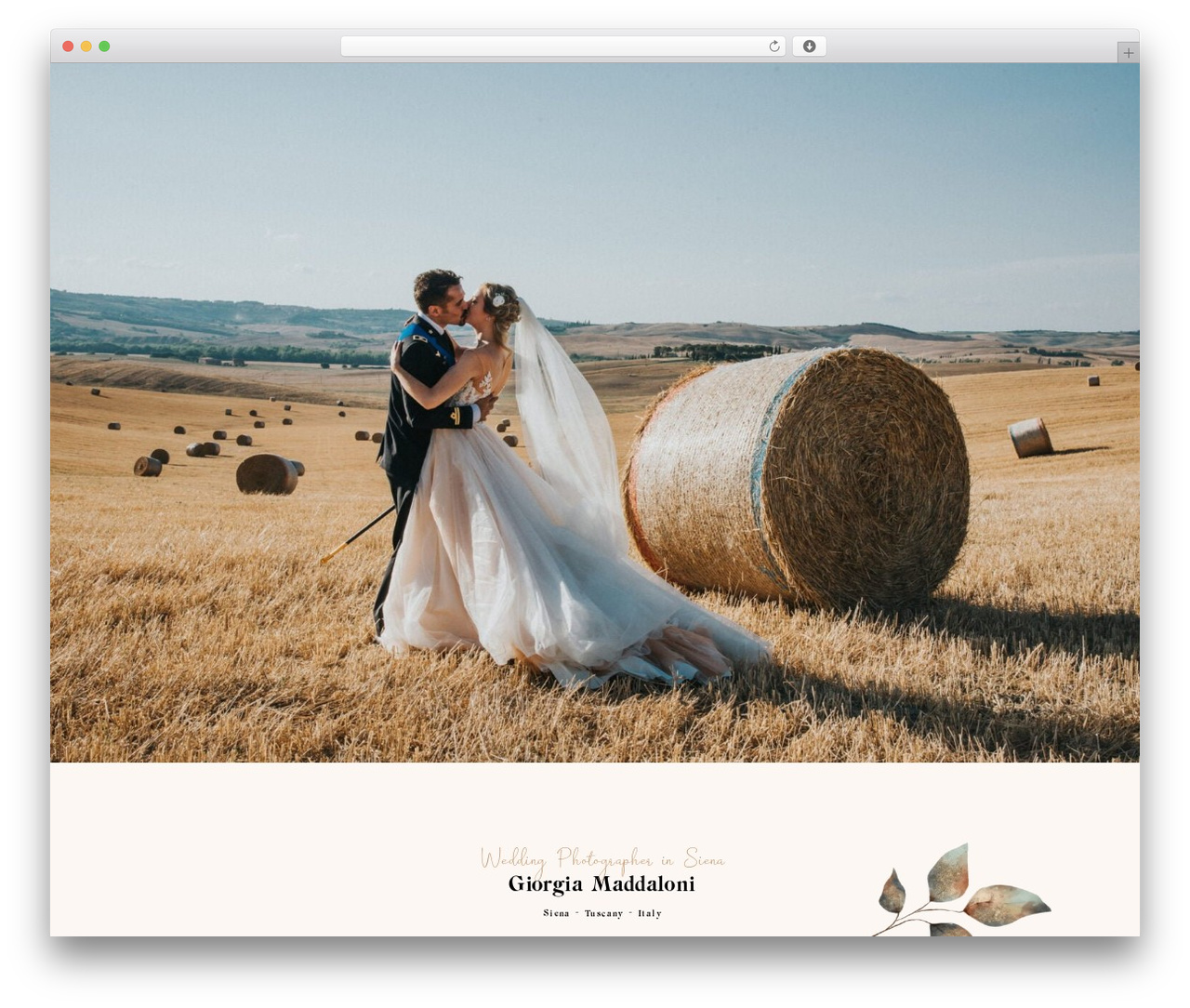This screenshot has width=1190, height=1008.
Task: Reload the page using the refresh icon
Action: [x=773, y=46]
